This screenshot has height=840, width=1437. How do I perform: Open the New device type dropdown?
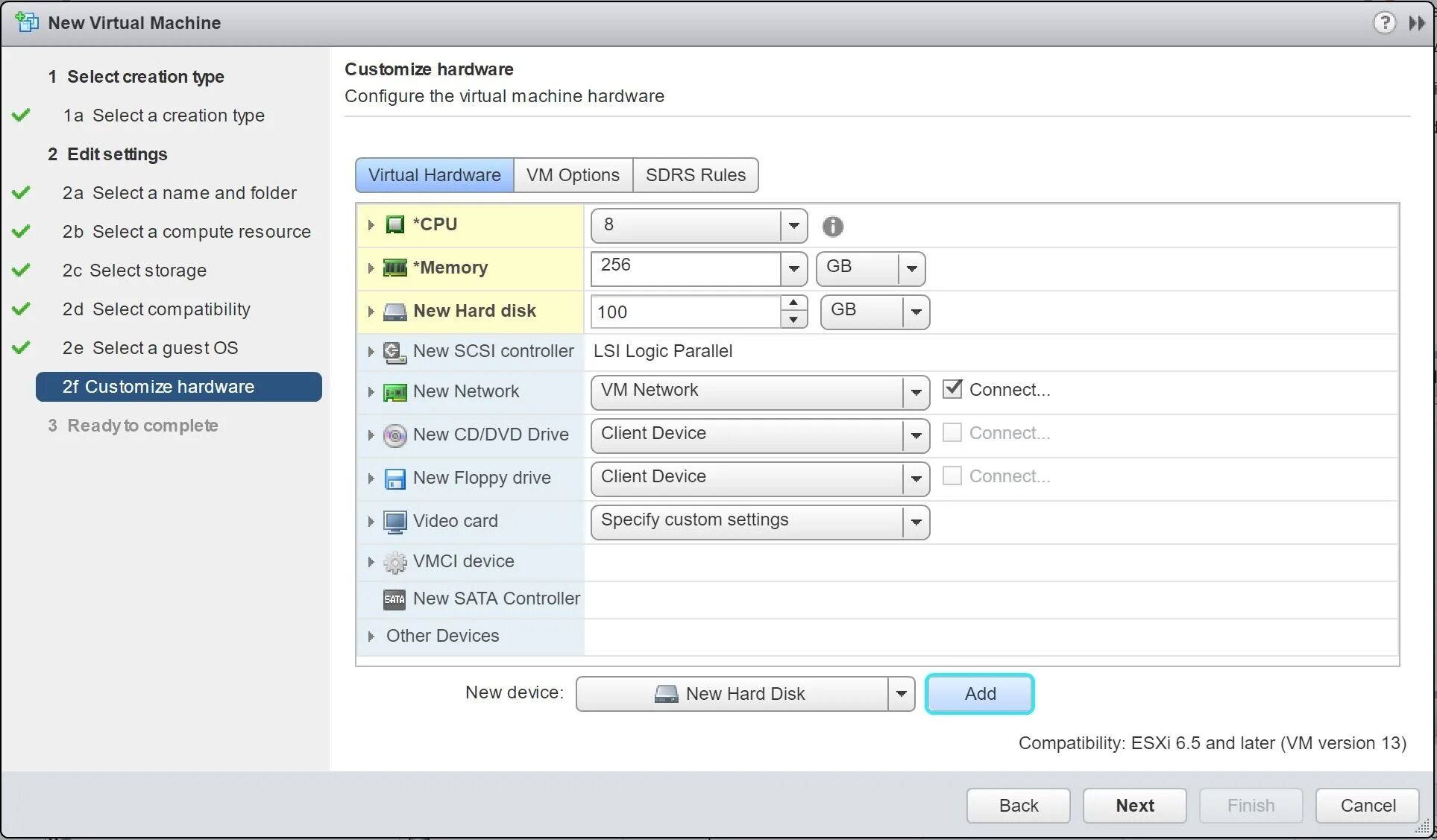click(901, 694)
